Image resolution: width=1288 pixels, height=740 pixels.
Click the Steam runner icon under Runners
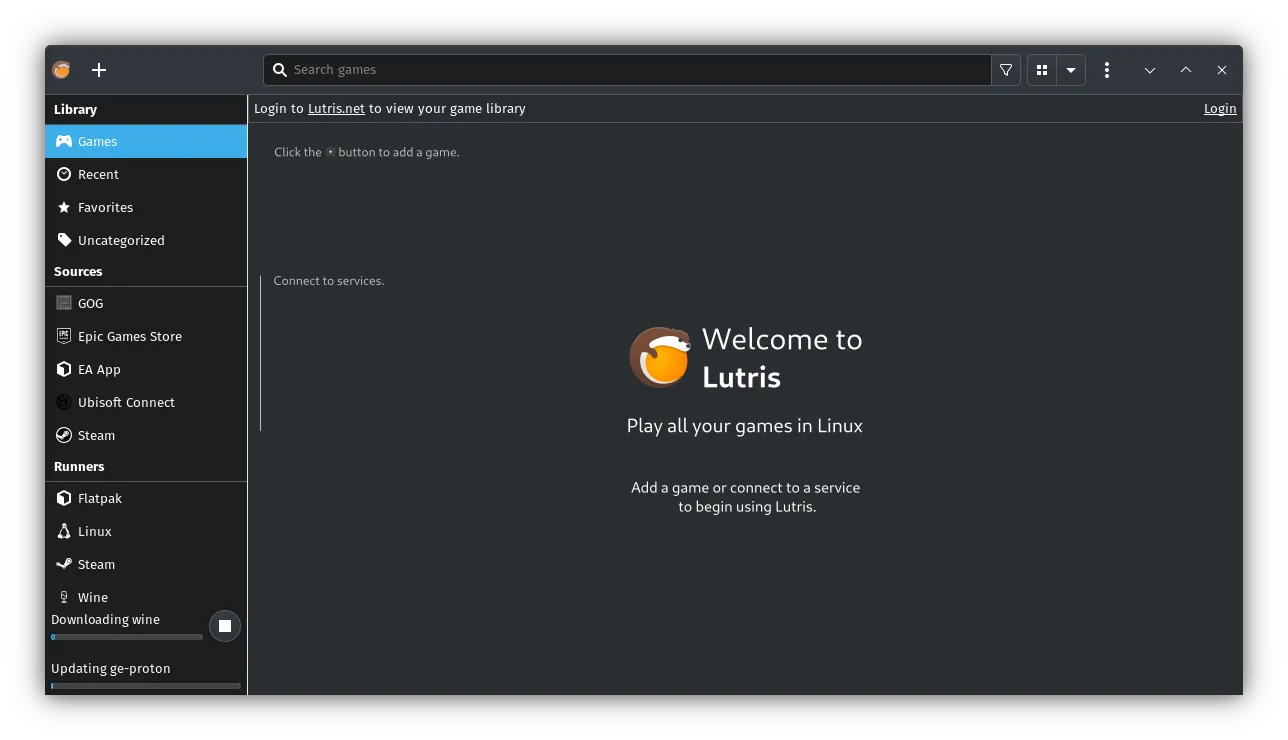(64, 564)
